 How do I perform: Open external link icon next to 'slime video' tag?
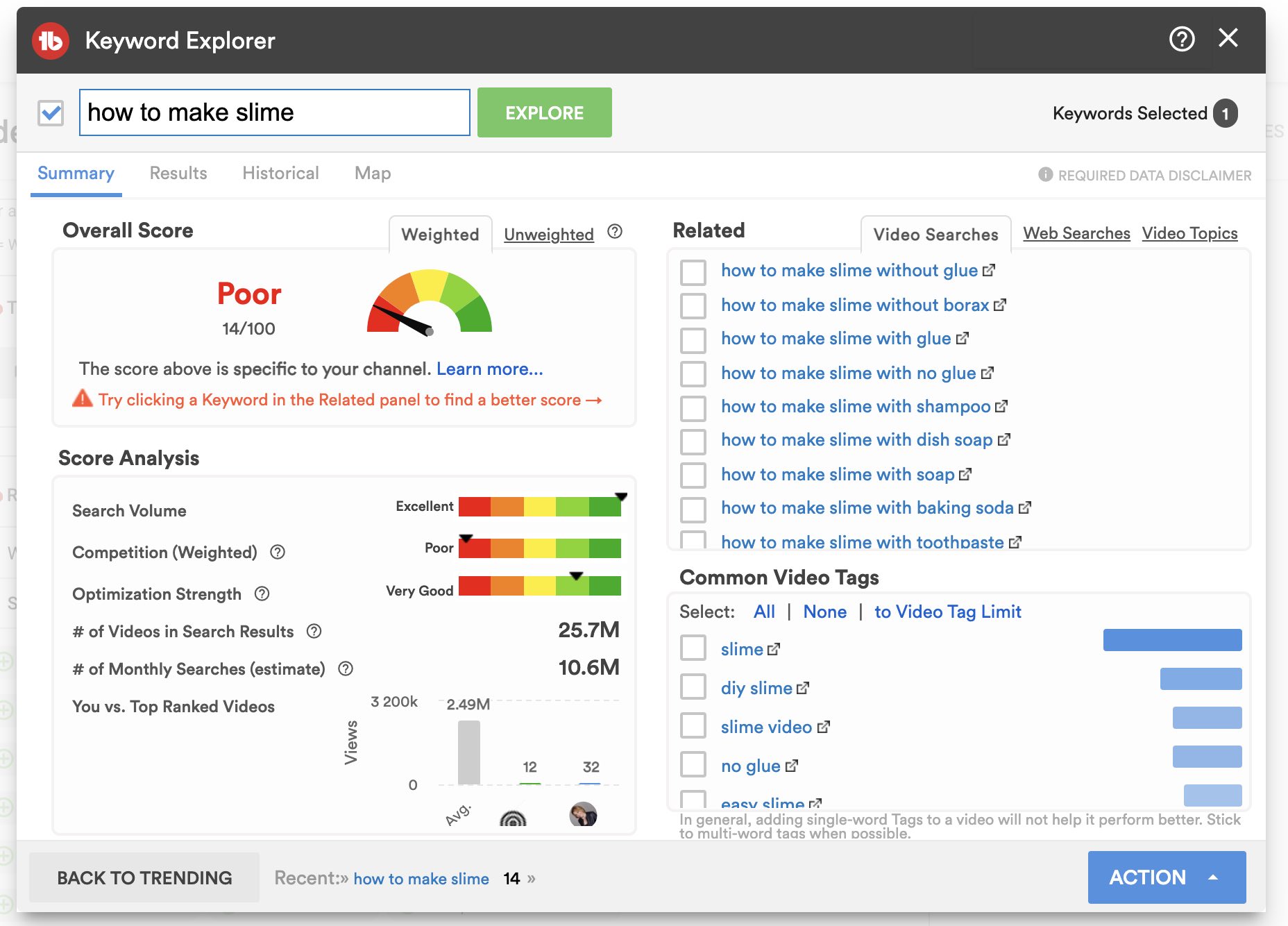[824, 727]
